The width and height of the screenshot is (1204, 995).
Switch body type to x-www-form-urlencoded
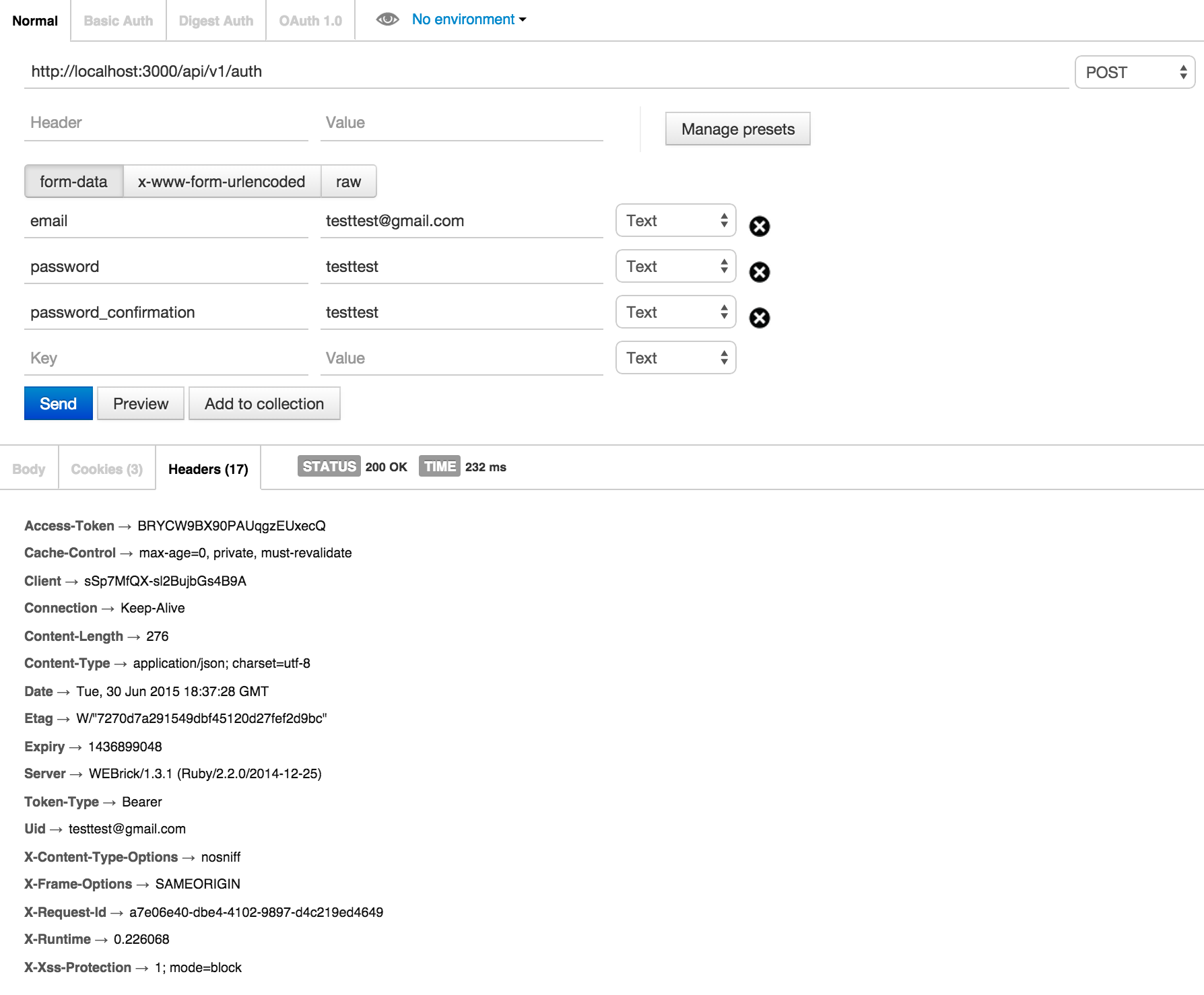(222, 182)
